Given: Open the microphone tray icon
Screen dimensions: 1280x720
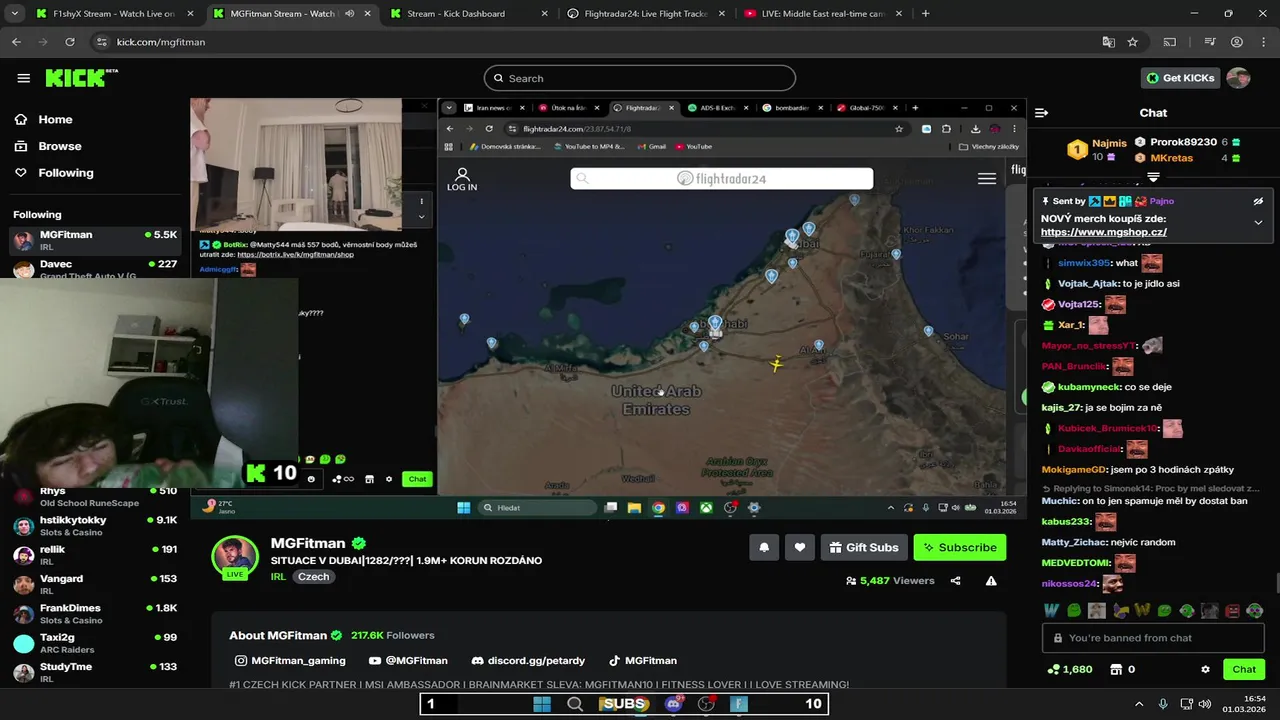Looking at the screenshot, I should [x=1162, y=704].
